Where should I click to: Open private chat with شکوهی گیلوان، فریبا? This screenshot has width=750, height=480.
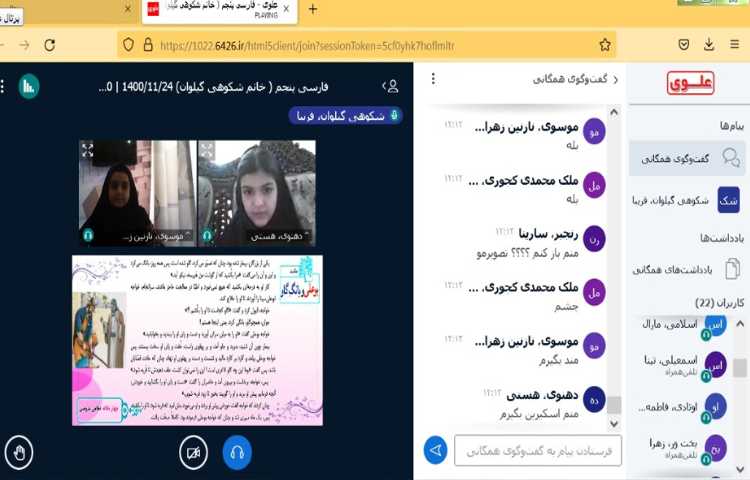click(687, 200)
